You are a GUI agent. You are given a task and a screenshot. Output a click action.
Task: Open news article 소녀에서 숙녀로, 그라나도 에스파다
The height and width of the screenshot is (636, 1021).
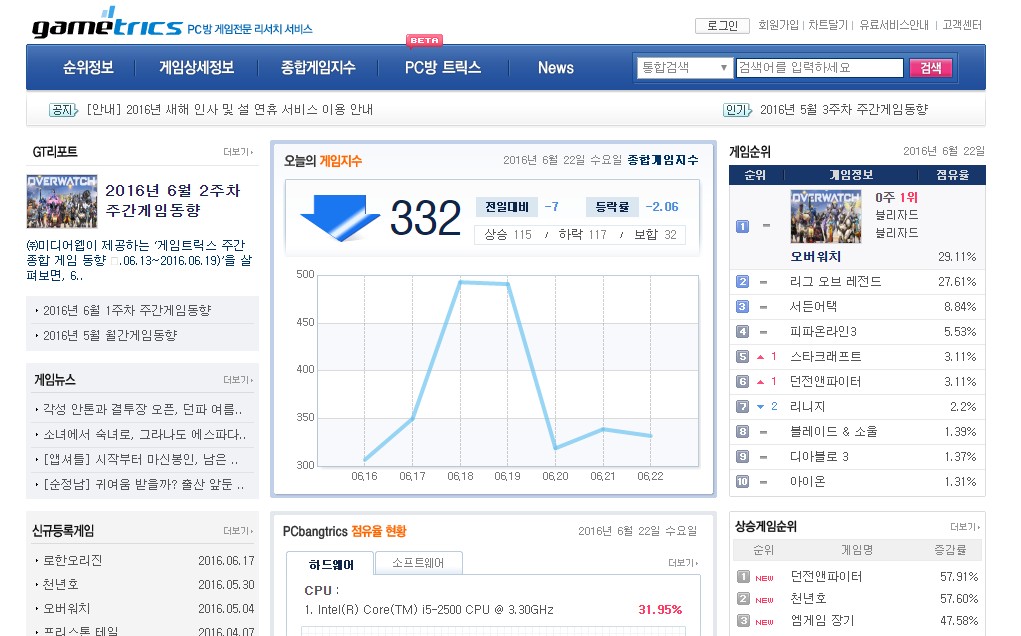pos(145,435)
